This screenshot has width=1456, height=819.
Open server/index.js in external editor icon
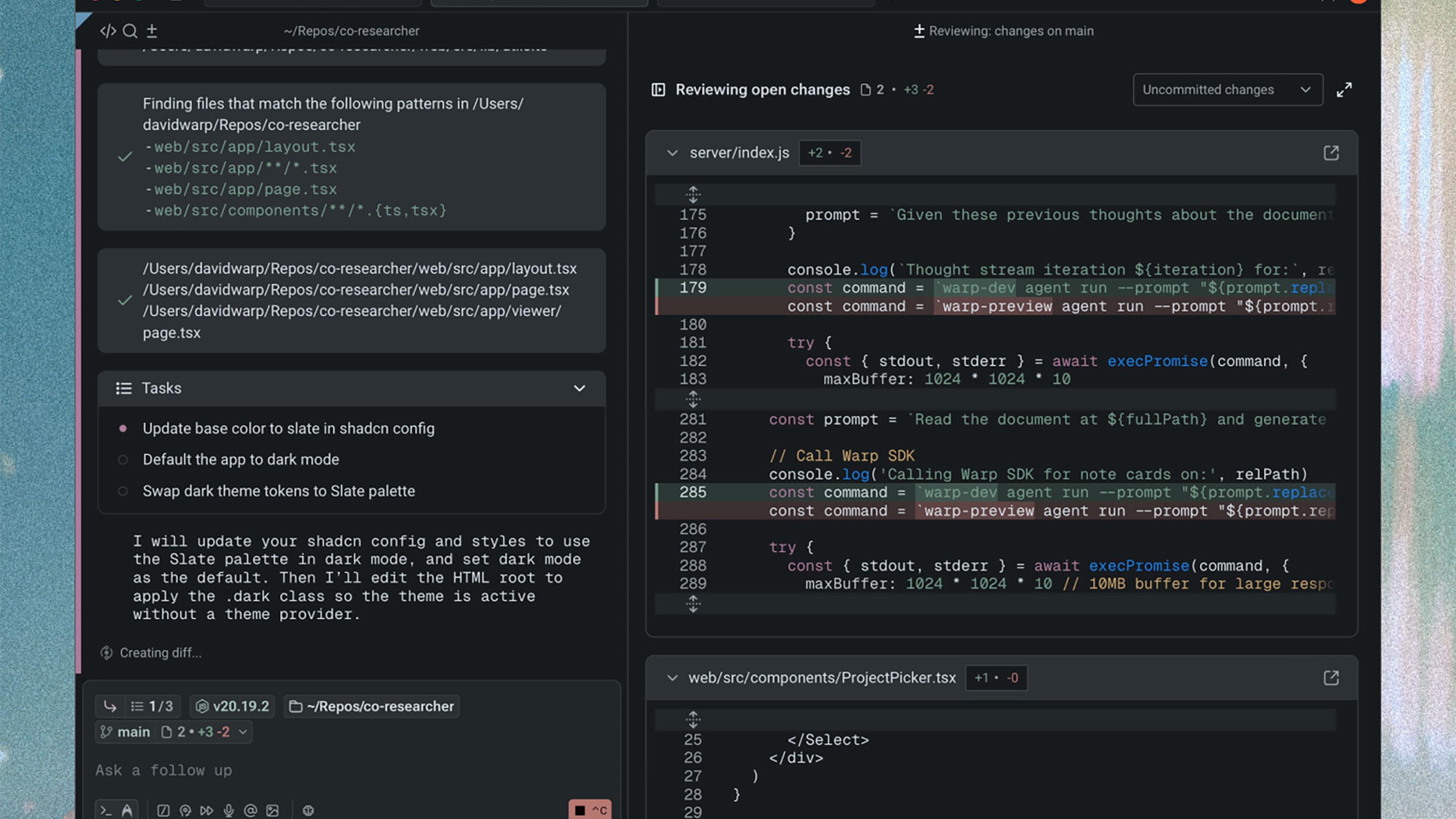(x=1331, y=152)
